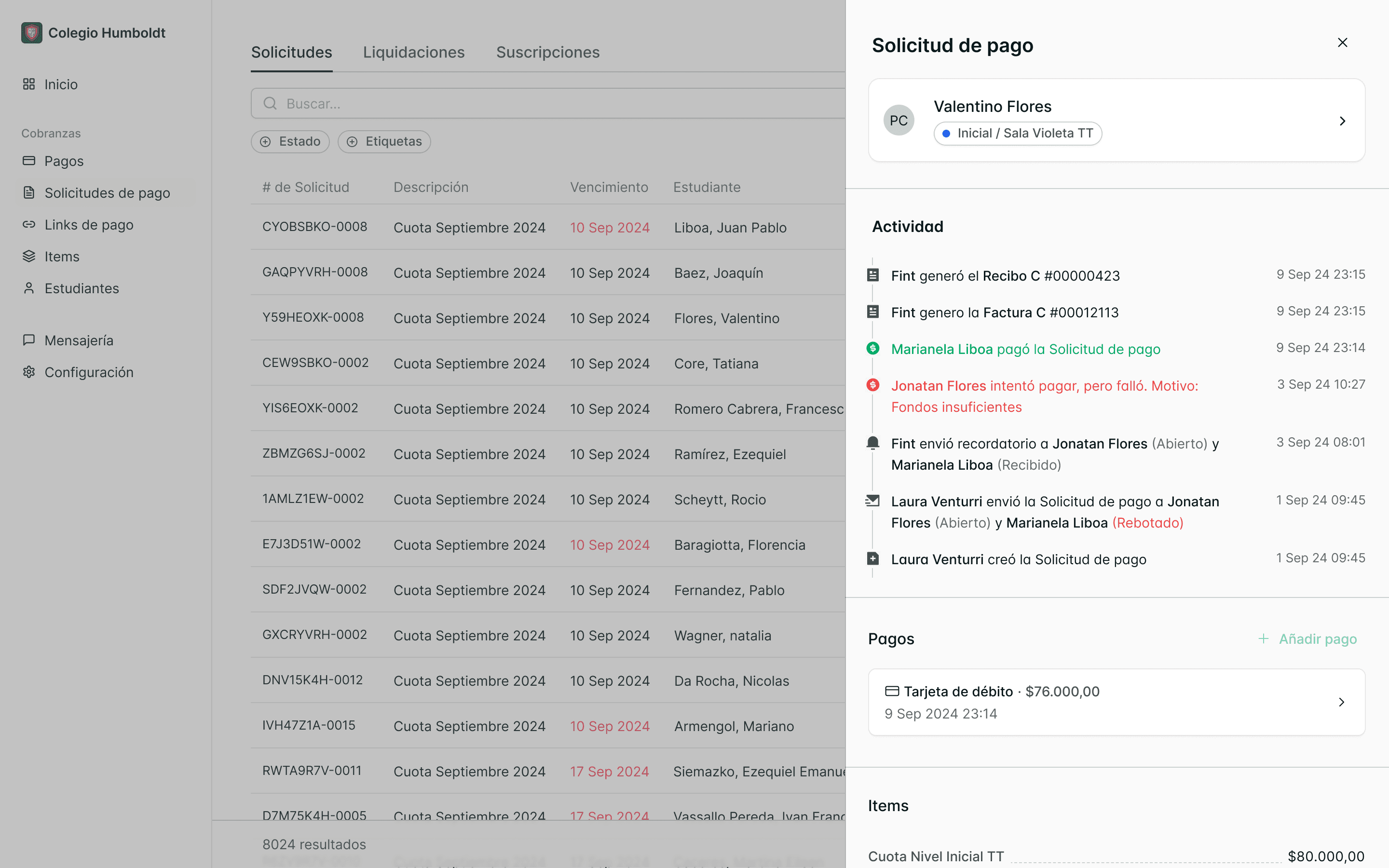Open the Estado filter dropdown
Screen dimensions: 1389x868
(290, 142)
